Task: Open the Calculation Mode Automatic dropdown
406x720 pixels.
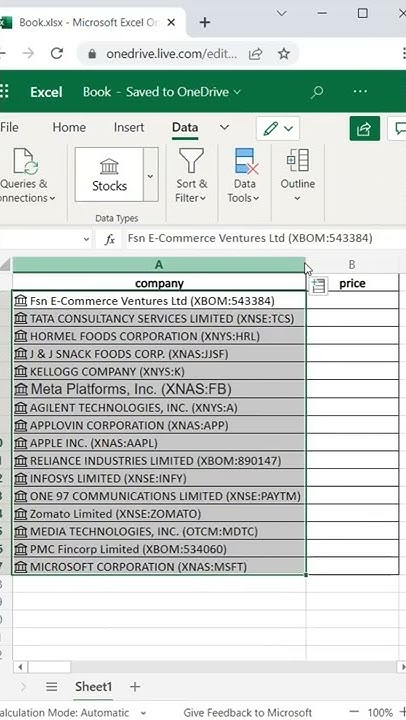Action: [73, 712]
